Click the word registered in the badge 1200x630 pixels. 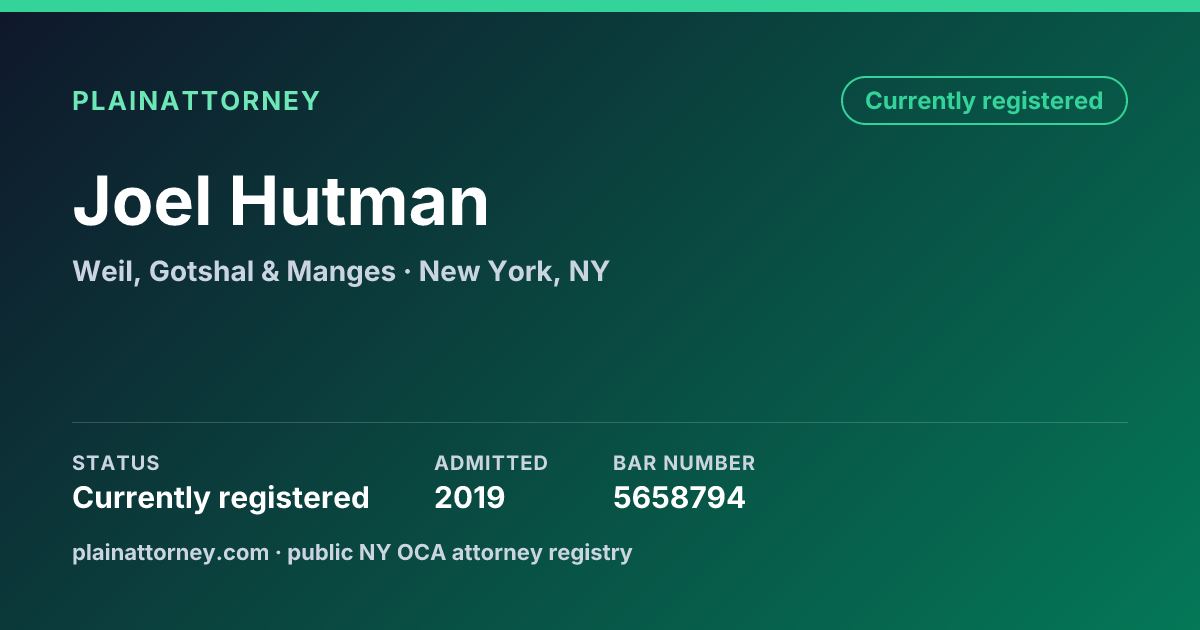(x=1043, y=101)
